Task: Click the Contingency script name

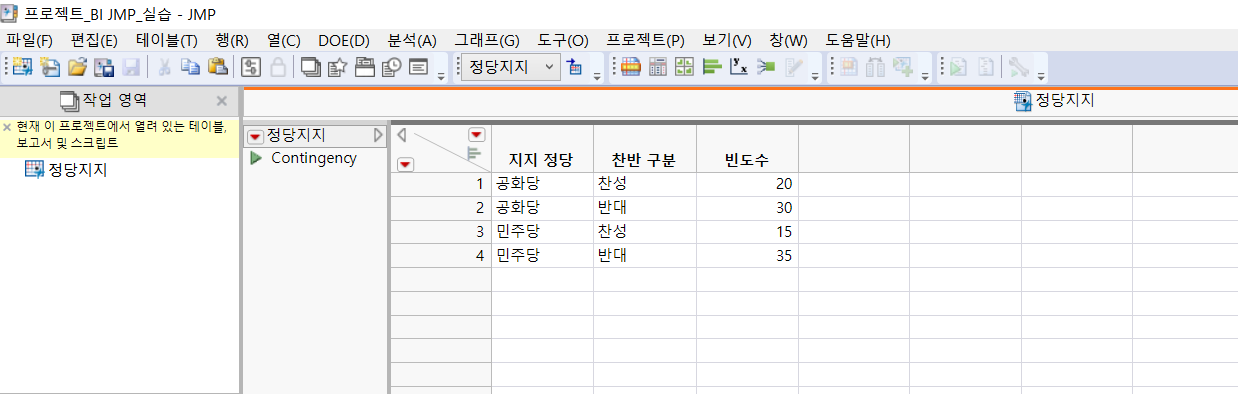Action: click(x=314, y=158)
